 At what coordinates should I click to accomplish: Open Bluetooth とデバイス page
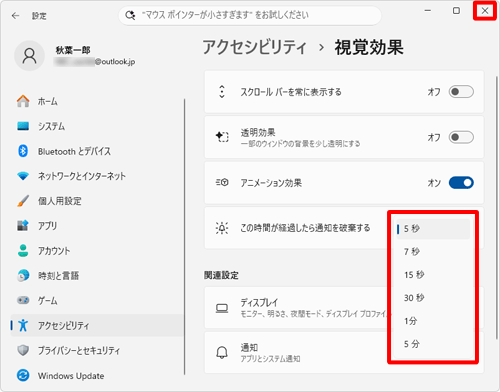(x=97, y=151)
